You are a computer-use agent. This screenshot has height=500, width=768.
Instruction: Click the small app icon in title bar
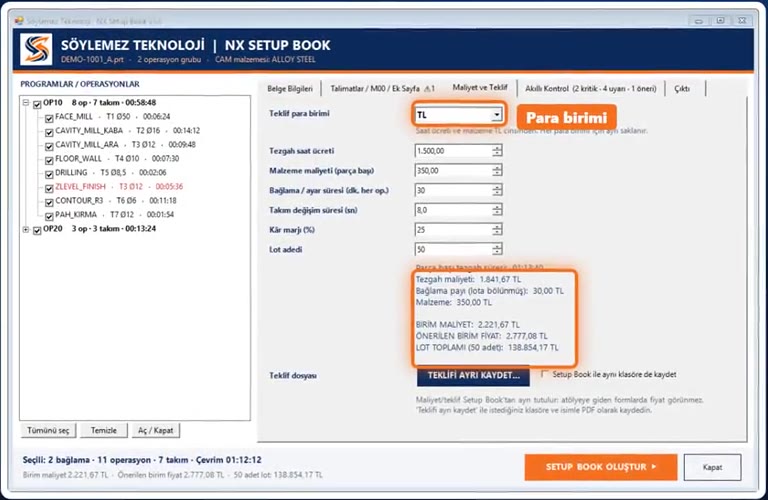19,21
